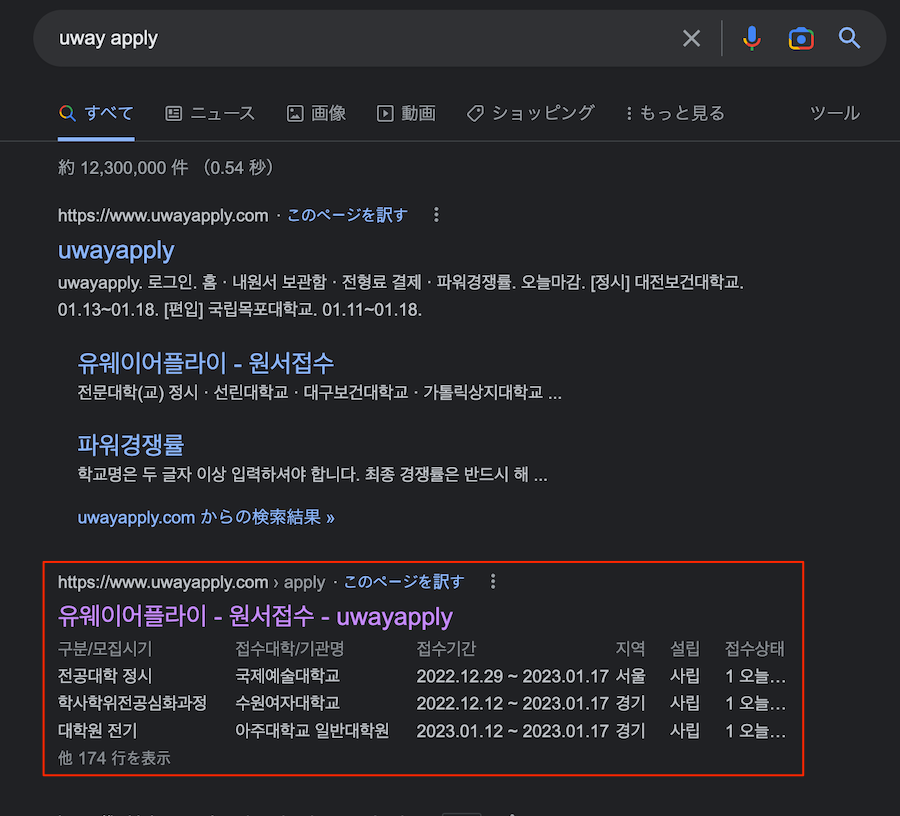This screenshot has height=816, width=900.
Task: Click the table cell 아주대학교 일반대학원
Action: click(x=312, y=730)
